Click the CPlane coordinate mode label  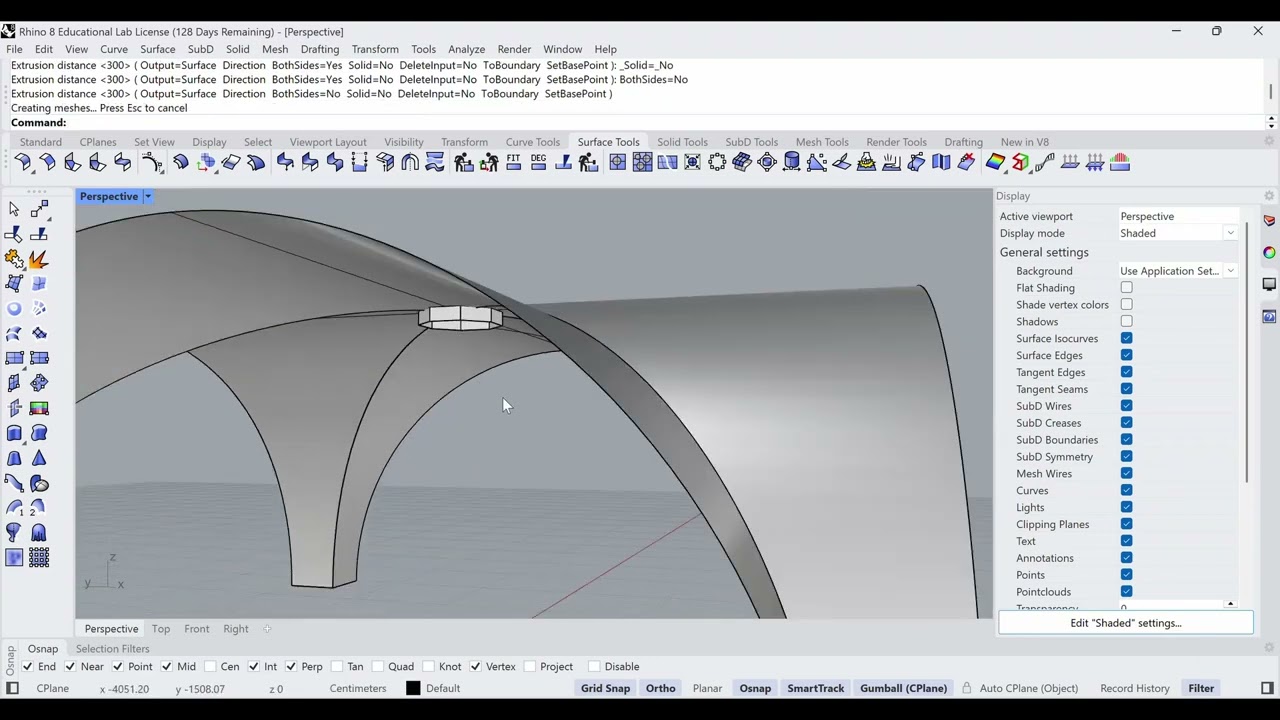coord(52,688)
